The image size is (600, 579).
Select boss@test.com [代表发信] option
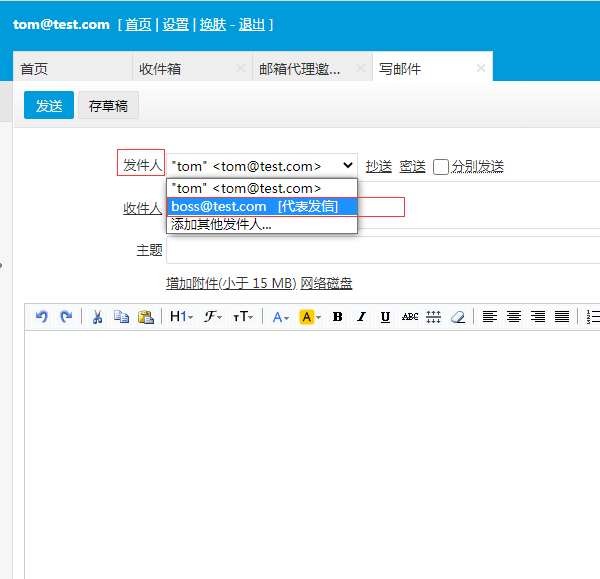pyautogui.click(x=262, y=207)
